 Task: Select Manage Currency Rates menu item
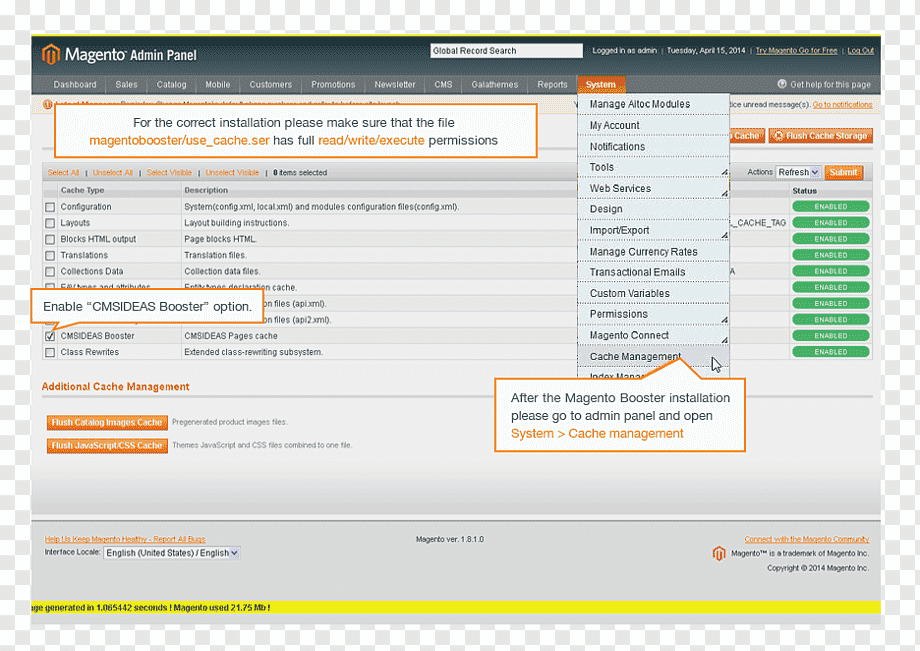(653, 251)
